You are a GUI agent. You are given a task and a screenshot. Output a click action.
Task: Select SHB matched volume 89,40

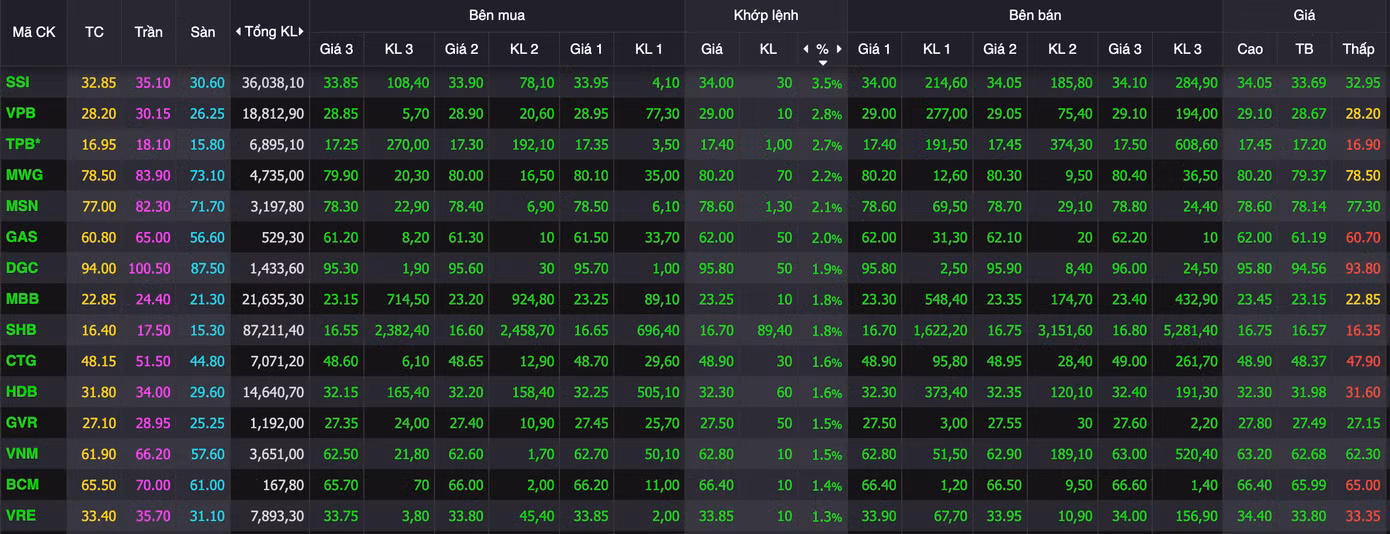pyautogui.click(x=775, y=331)
